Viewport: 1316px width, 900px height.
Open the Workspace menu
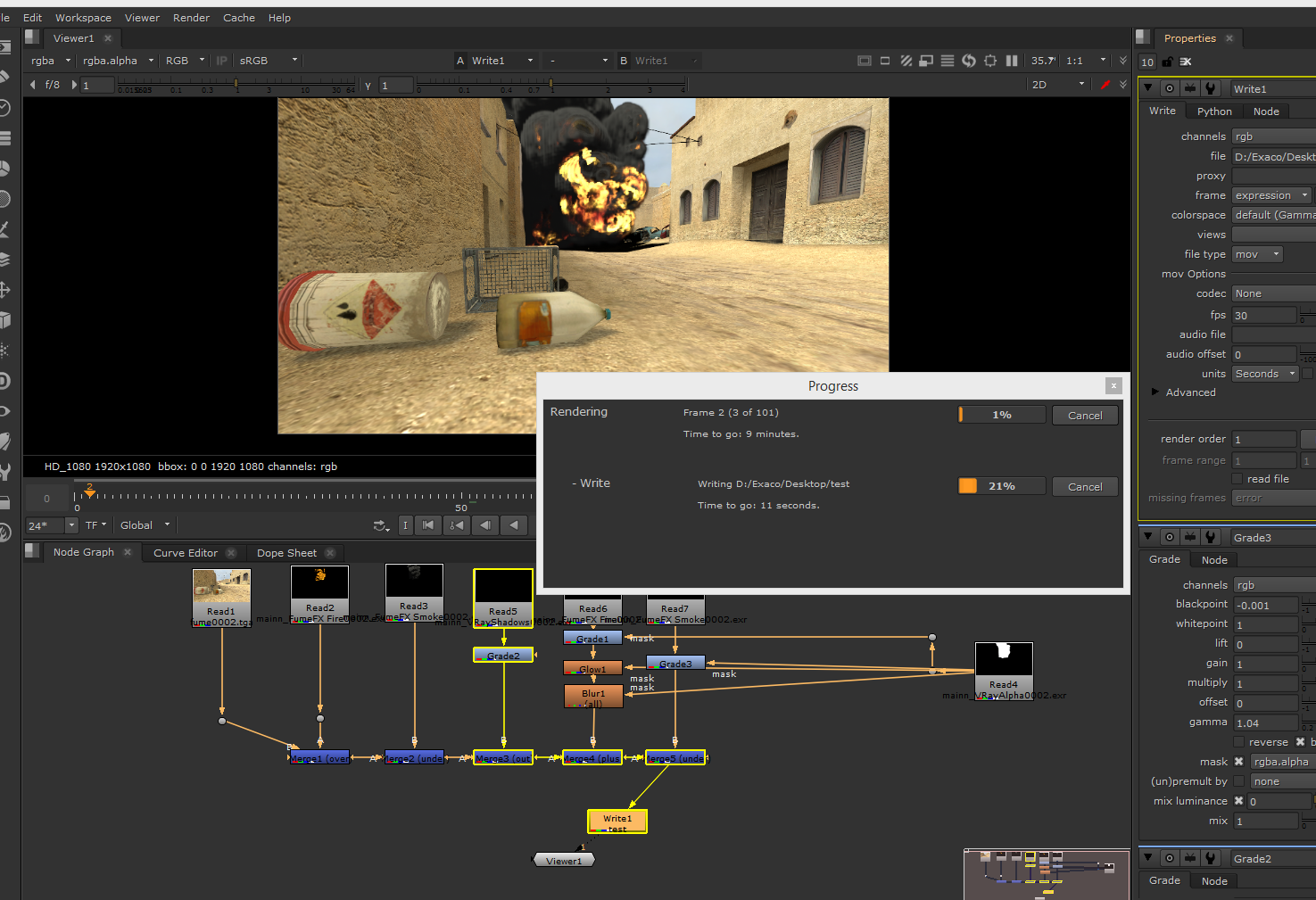click(83, 18)
